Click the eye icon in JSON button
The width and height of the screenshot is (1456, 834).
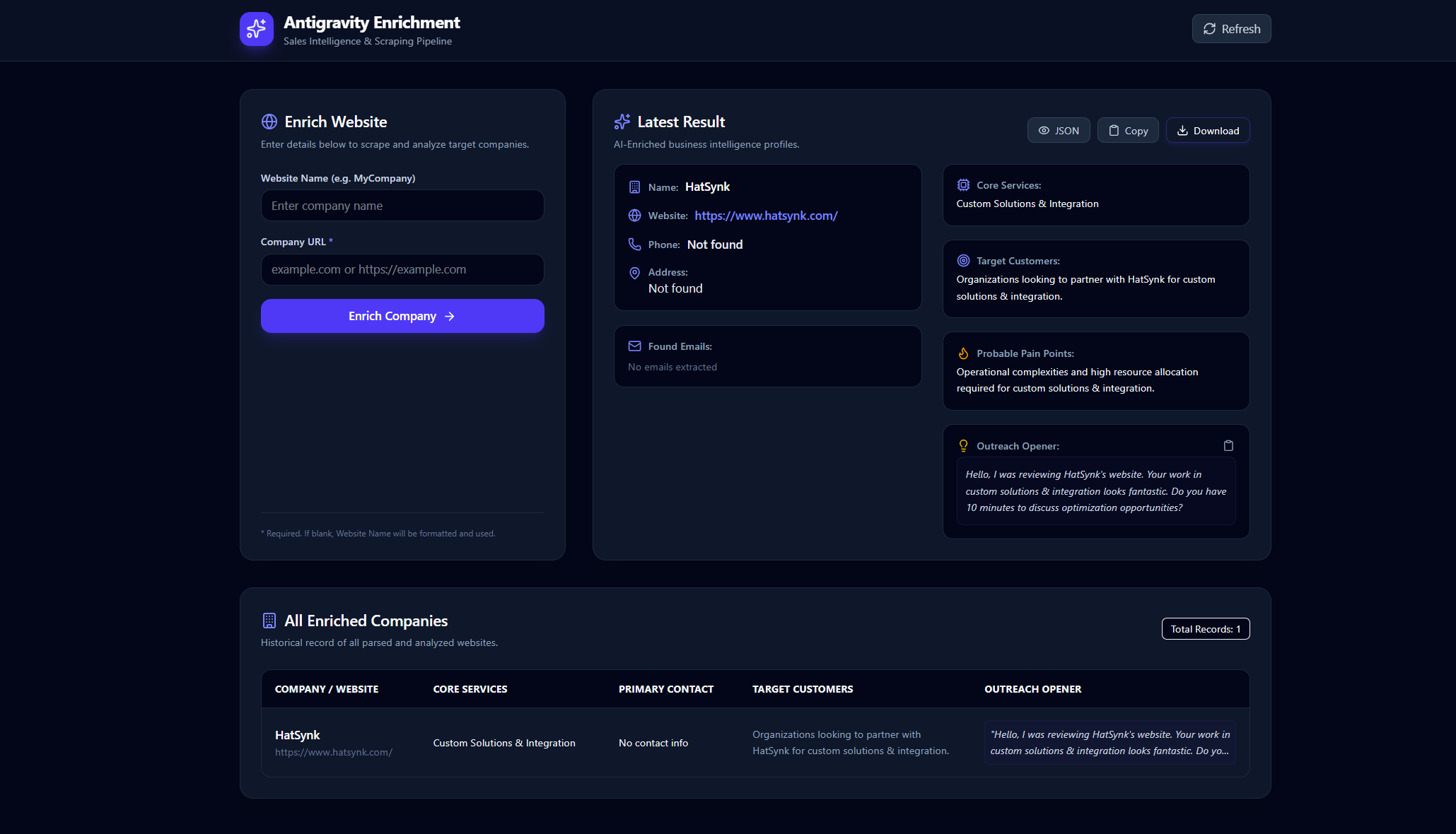click(x=1044, y=131)
